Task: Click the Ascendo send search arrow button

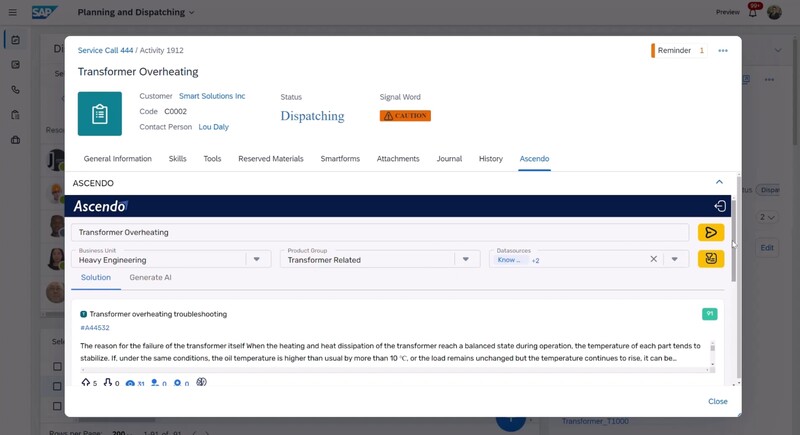Action: tap(711, 232)
